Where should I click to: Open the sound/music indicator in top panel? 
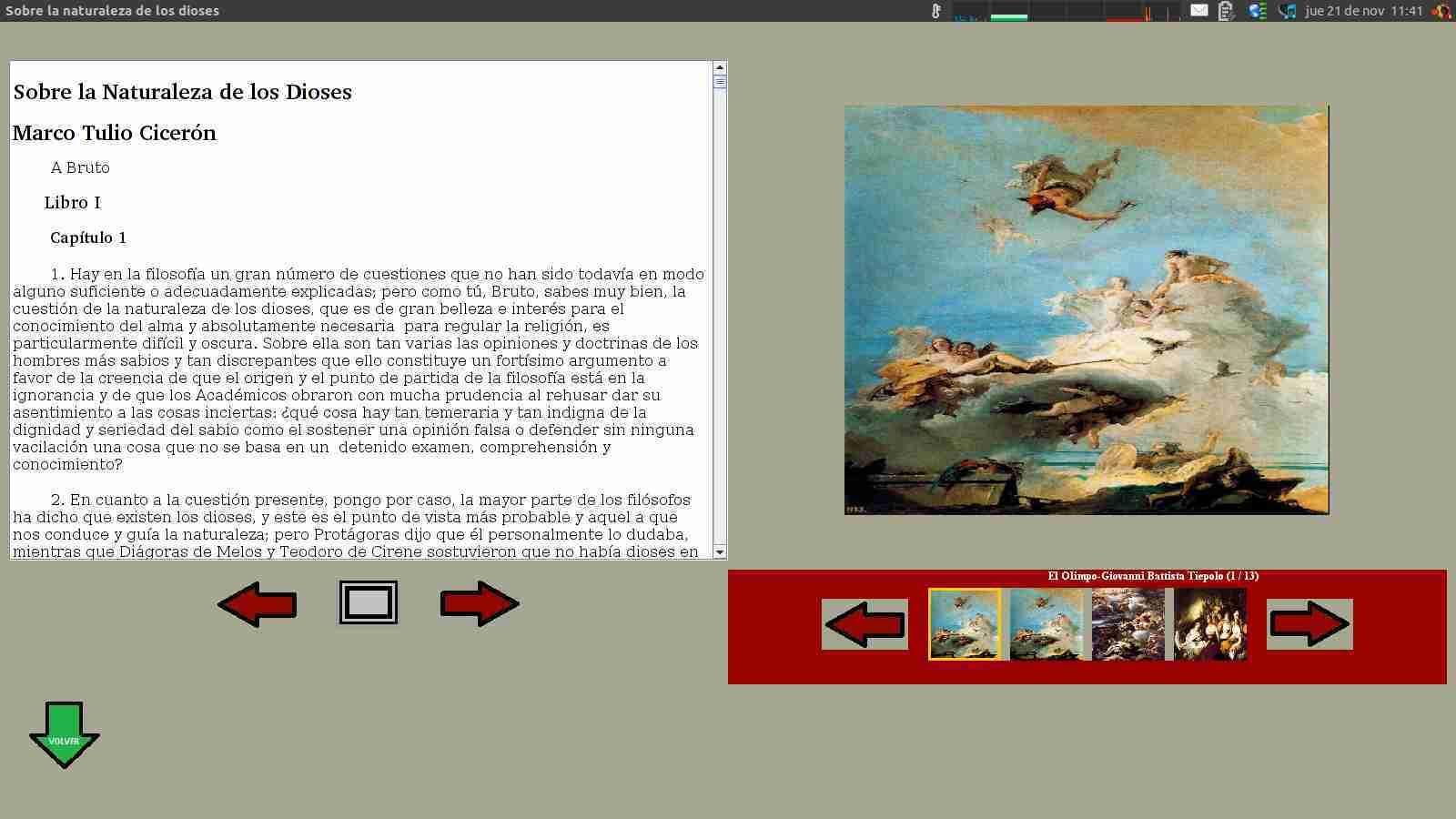[1287, 11]
